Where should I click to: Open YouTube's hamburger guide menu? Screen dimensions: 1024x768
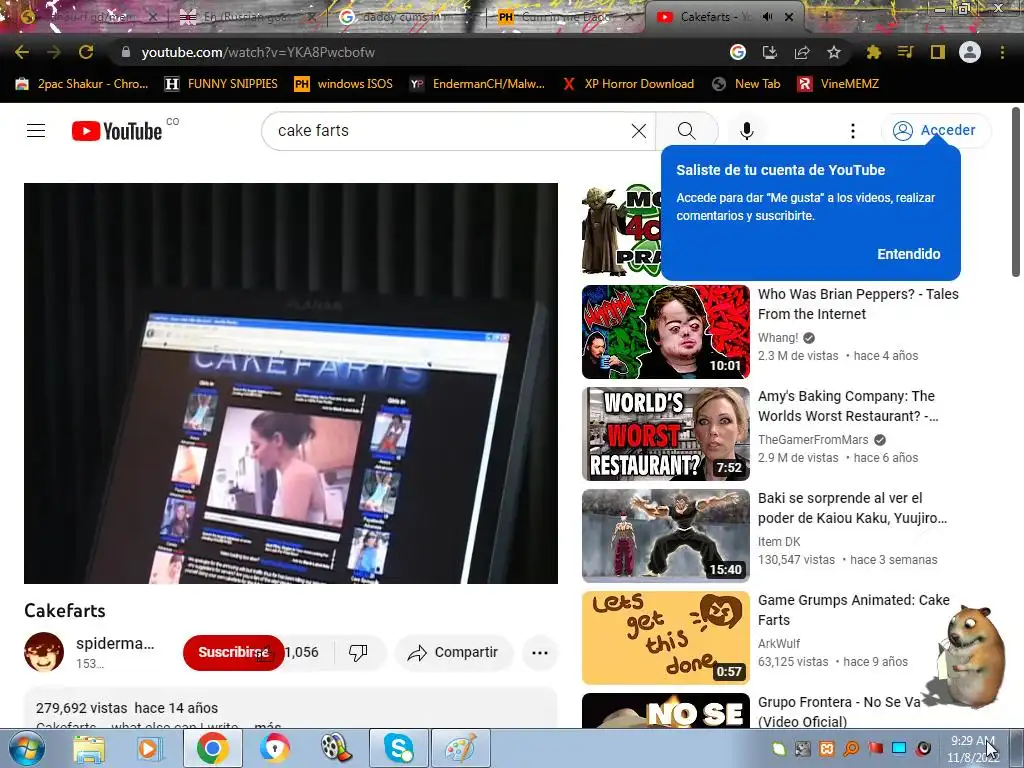coord(36,131)
